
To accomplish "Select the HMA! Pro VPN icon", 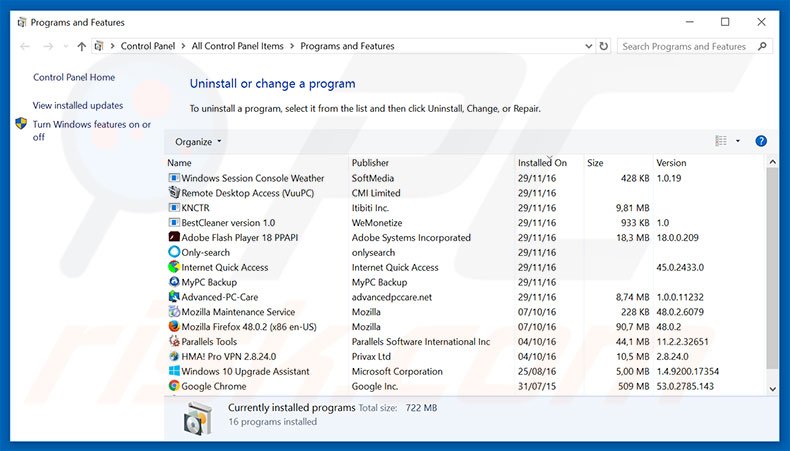I will (174, 356).
